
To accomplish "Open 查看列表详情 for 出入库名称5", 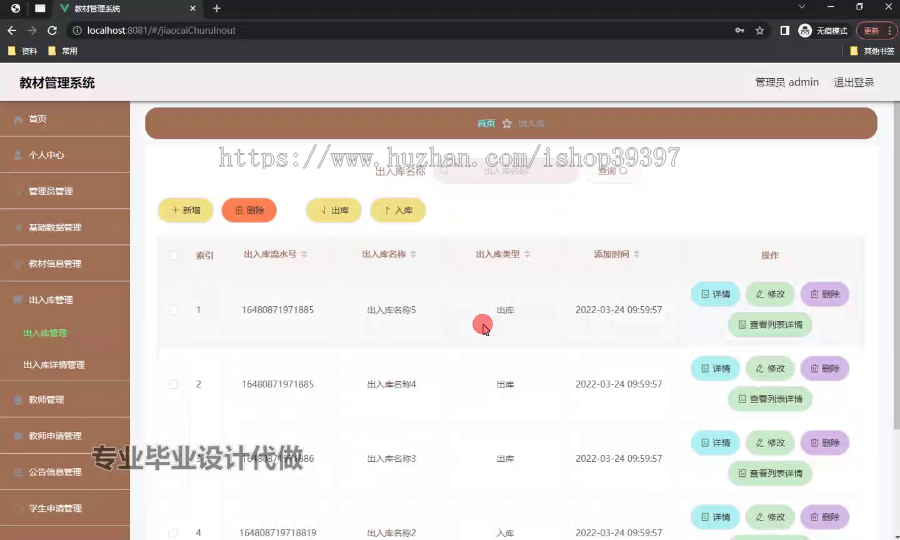I will [770, 325].
